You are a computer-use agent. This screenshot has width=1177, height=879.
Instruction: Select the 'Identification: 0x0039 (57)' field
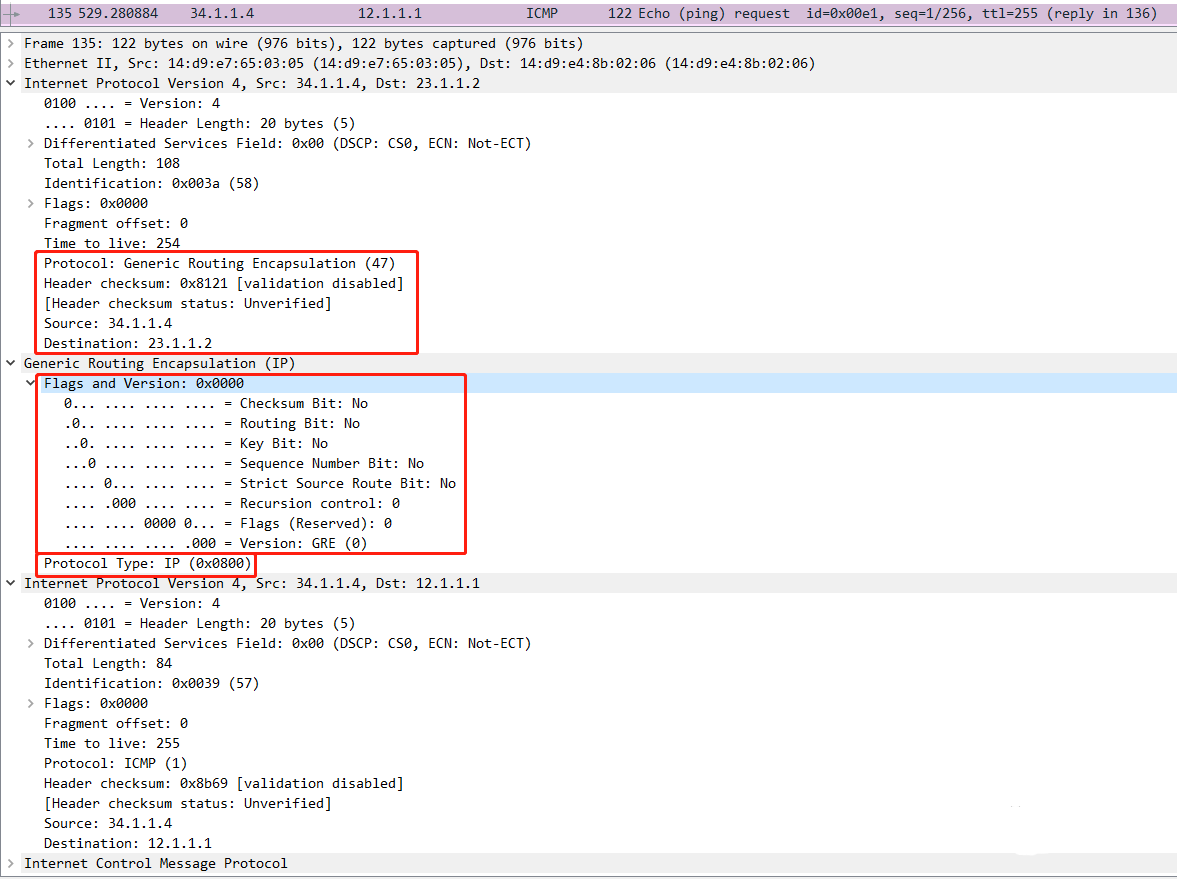152,684
